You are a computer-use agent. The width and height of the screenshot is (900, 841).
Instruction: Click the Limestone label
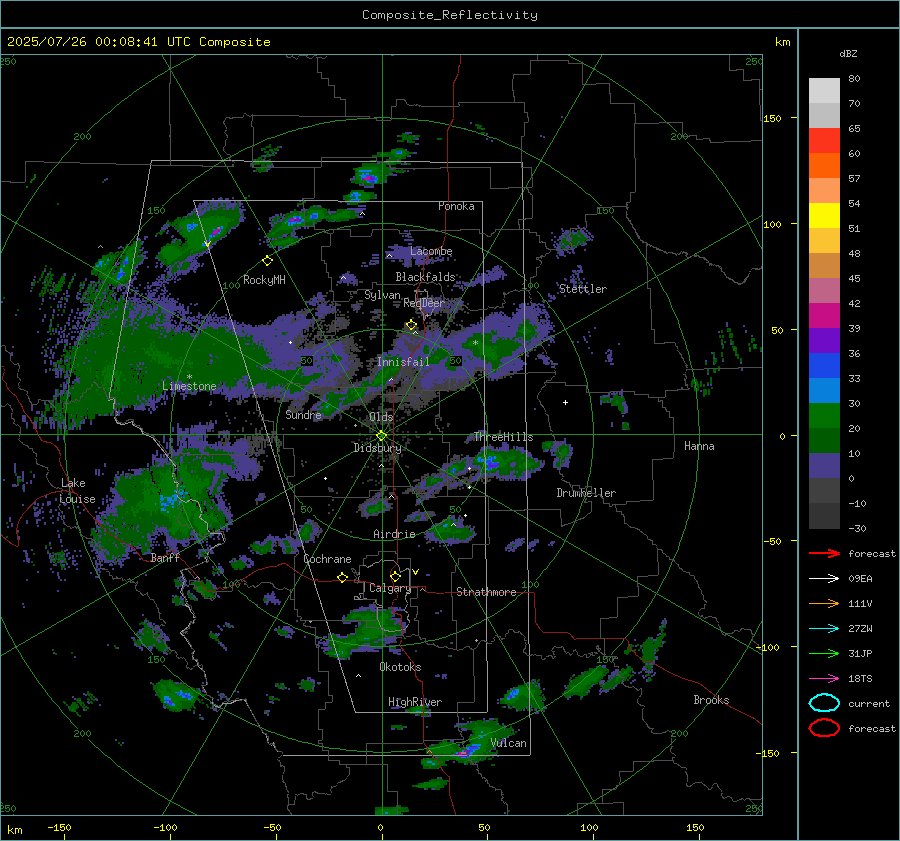[x=189, y=386]
